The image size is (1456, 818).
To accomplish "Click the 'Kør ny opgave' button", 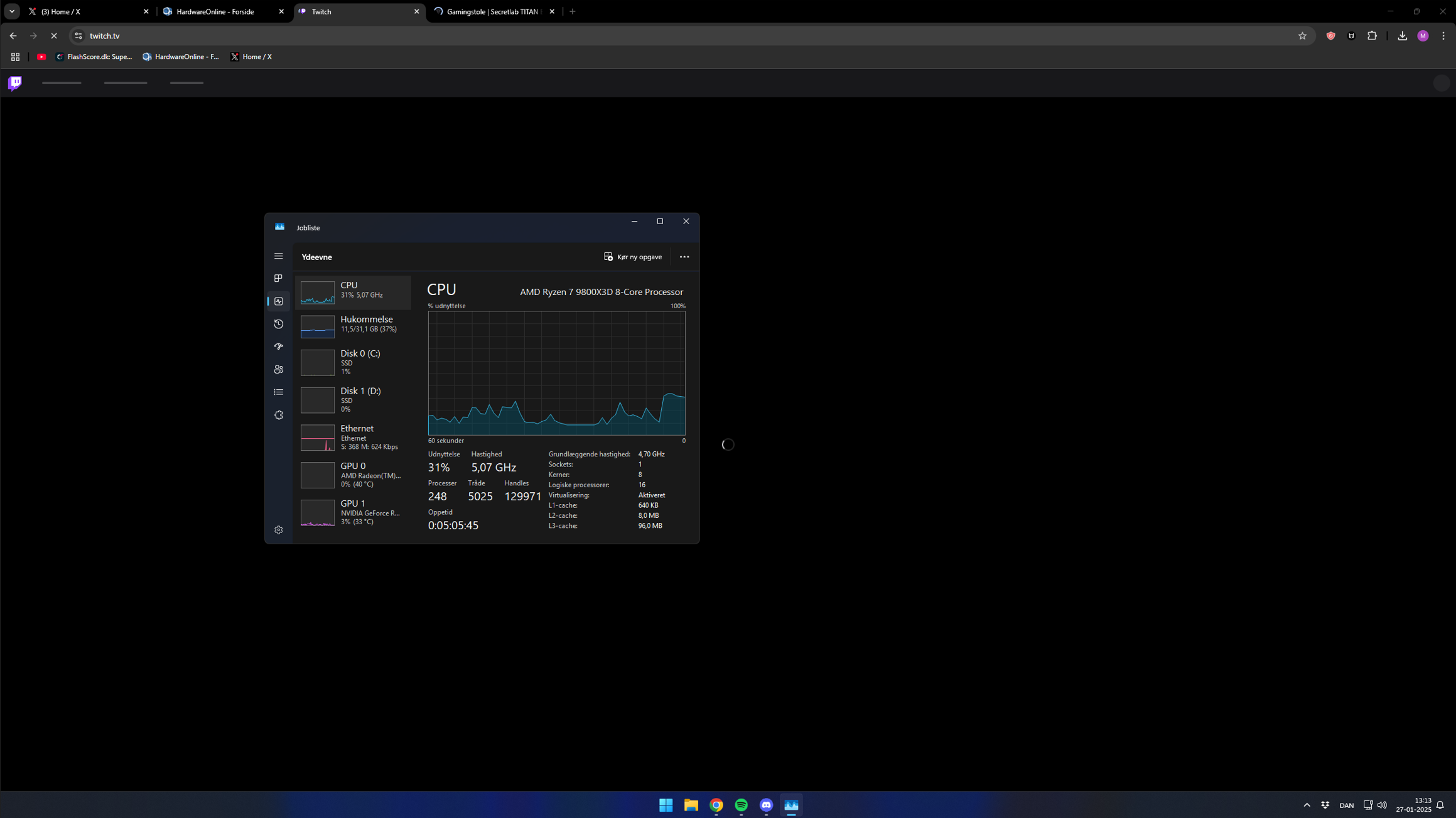I will pos(633,257).
